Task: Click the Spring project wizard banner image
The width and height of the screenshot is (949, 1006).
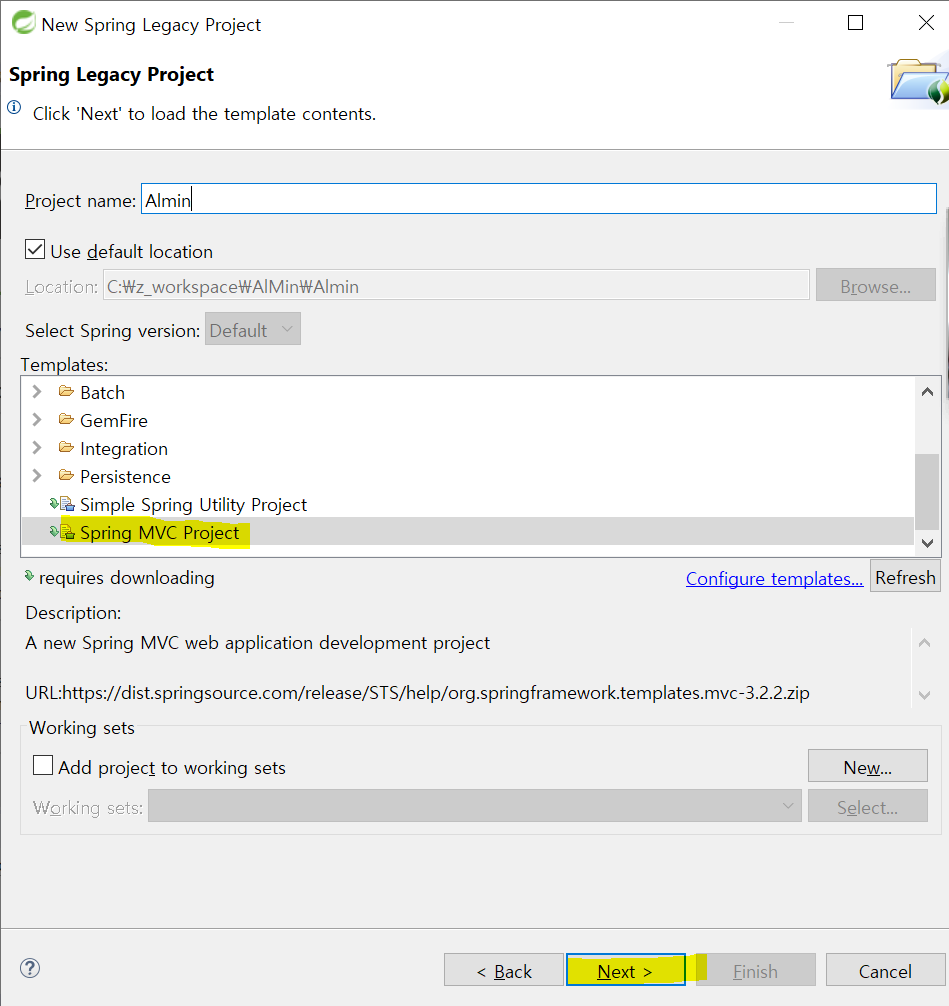Action: (x=918, y=81)
